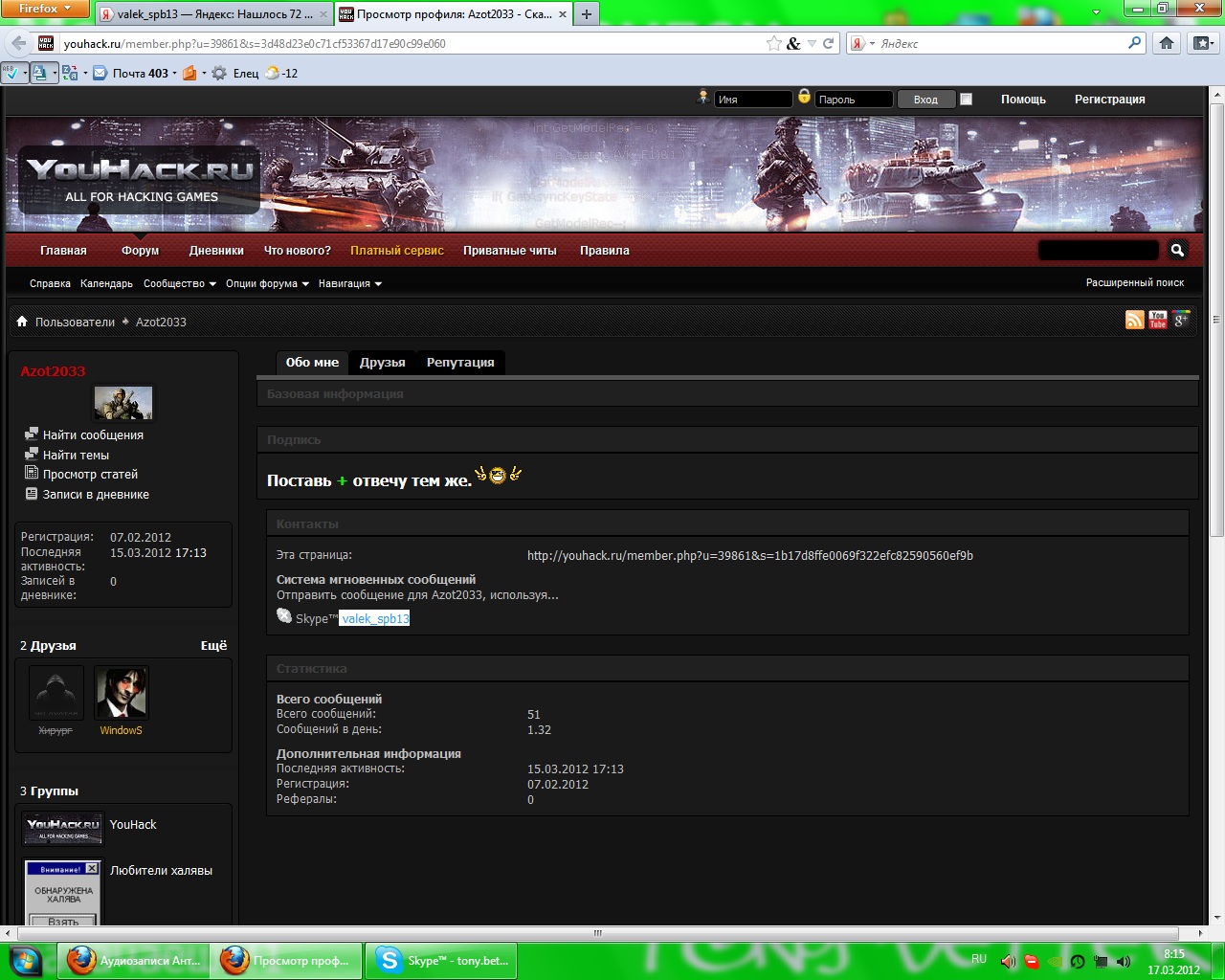Toggle the remember-me checkbox beside Вход
1225x980 pixels.
pyautogui.click(x=966, y=99)
